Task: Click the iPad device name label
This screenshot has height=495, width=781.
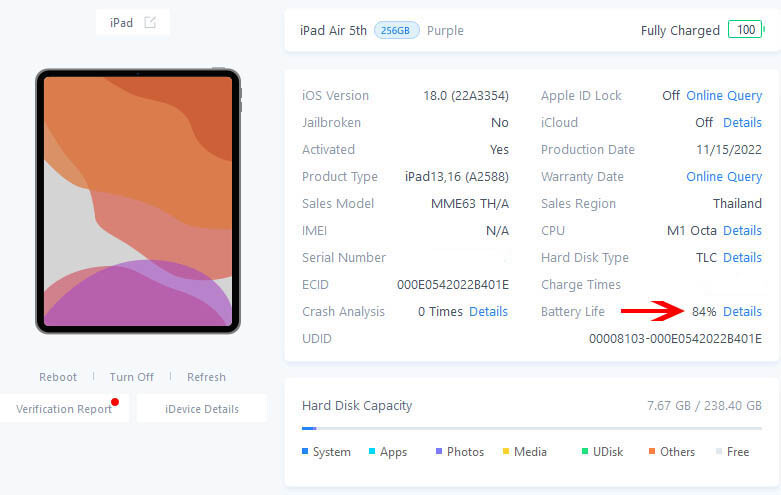Action: pos(122,23)
